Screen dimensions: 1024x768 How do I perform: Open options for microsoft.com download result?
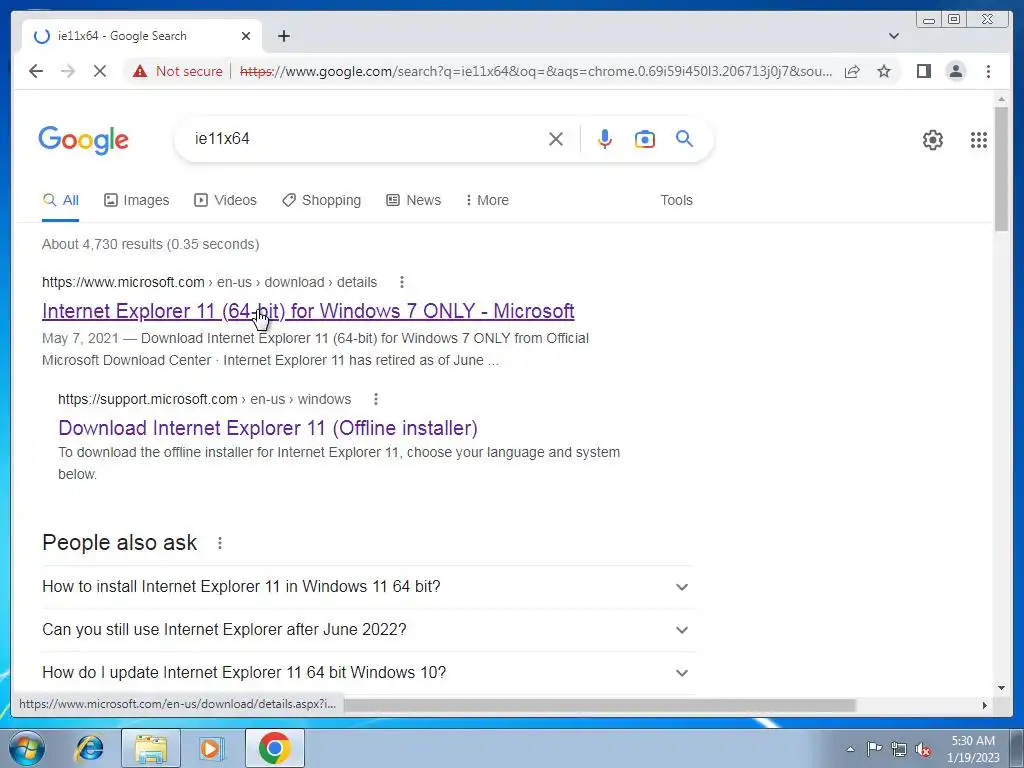pos(402,282)
